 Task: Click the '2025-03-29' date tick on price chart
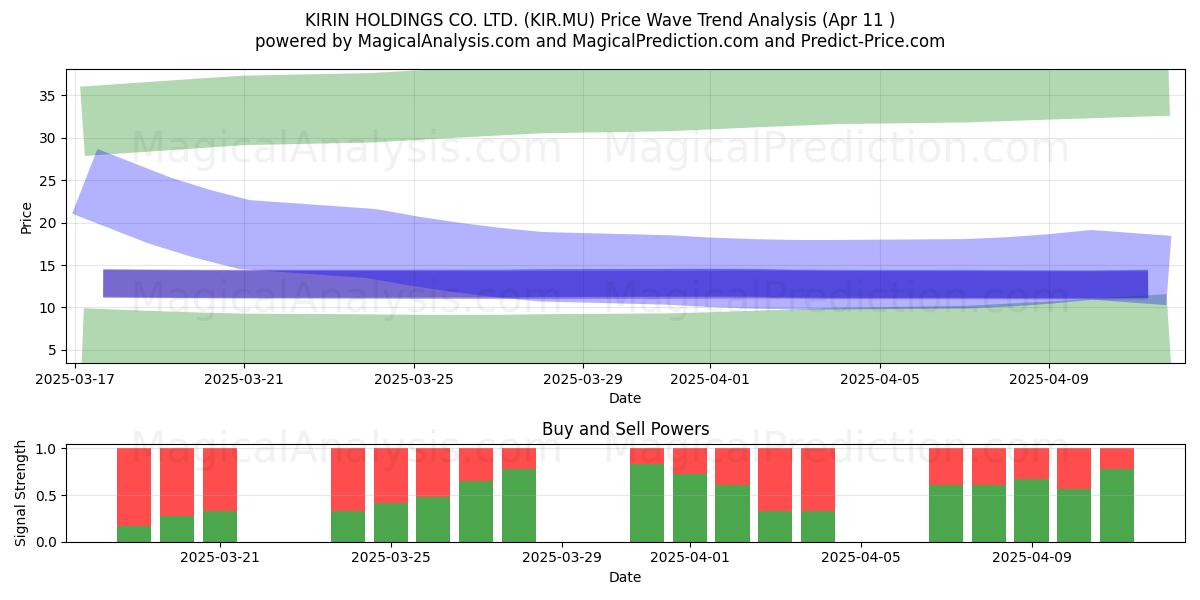[x=583, y=380]
